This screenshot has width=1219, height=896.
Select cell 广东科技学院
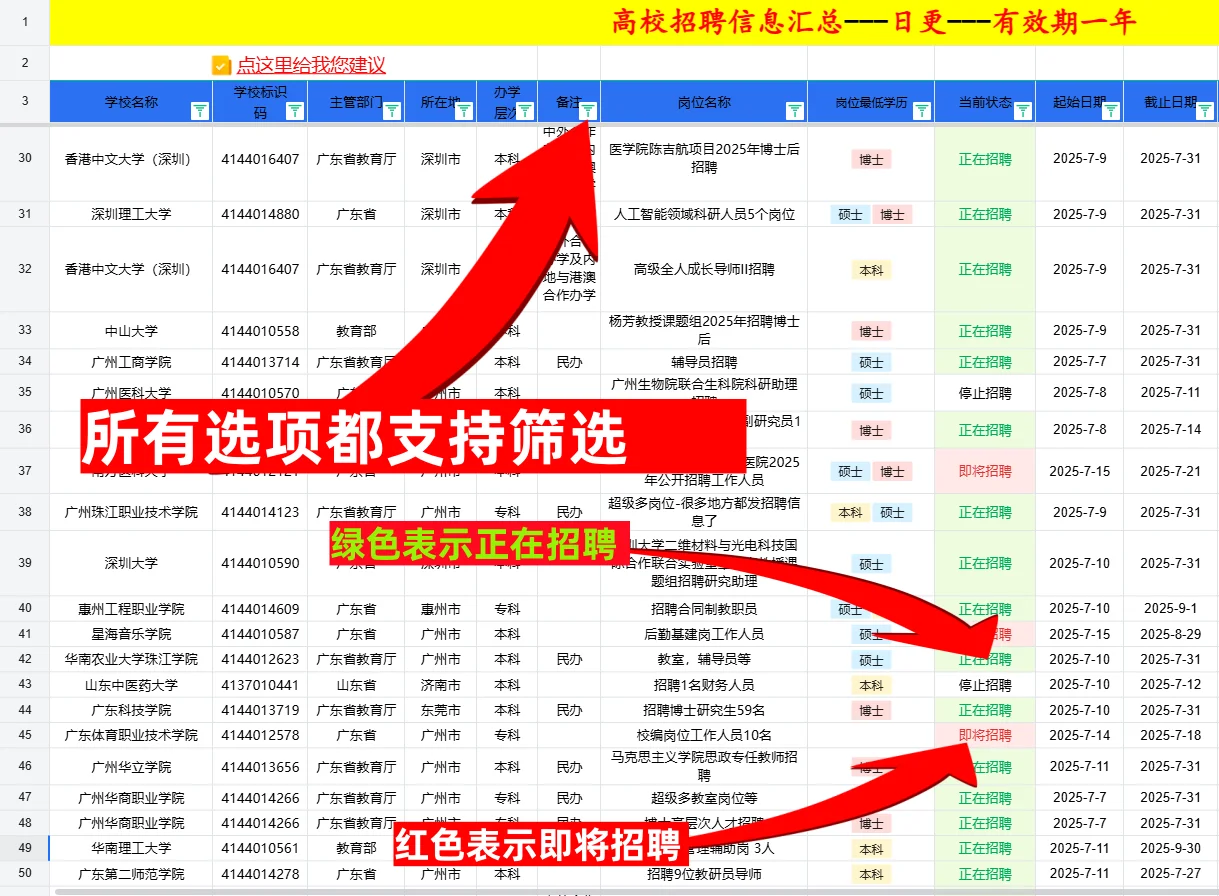(131, 710)
